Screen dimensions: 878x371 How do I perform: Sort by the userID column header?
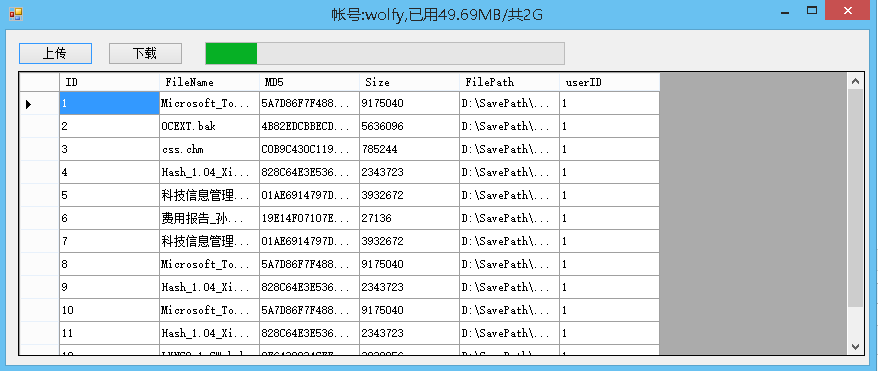tap(609, 82)
